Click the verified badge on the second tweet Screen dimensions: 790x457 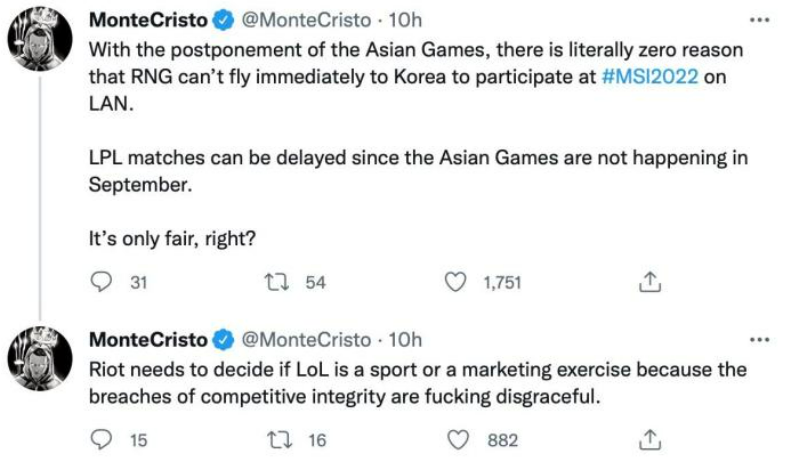[223, 341]
